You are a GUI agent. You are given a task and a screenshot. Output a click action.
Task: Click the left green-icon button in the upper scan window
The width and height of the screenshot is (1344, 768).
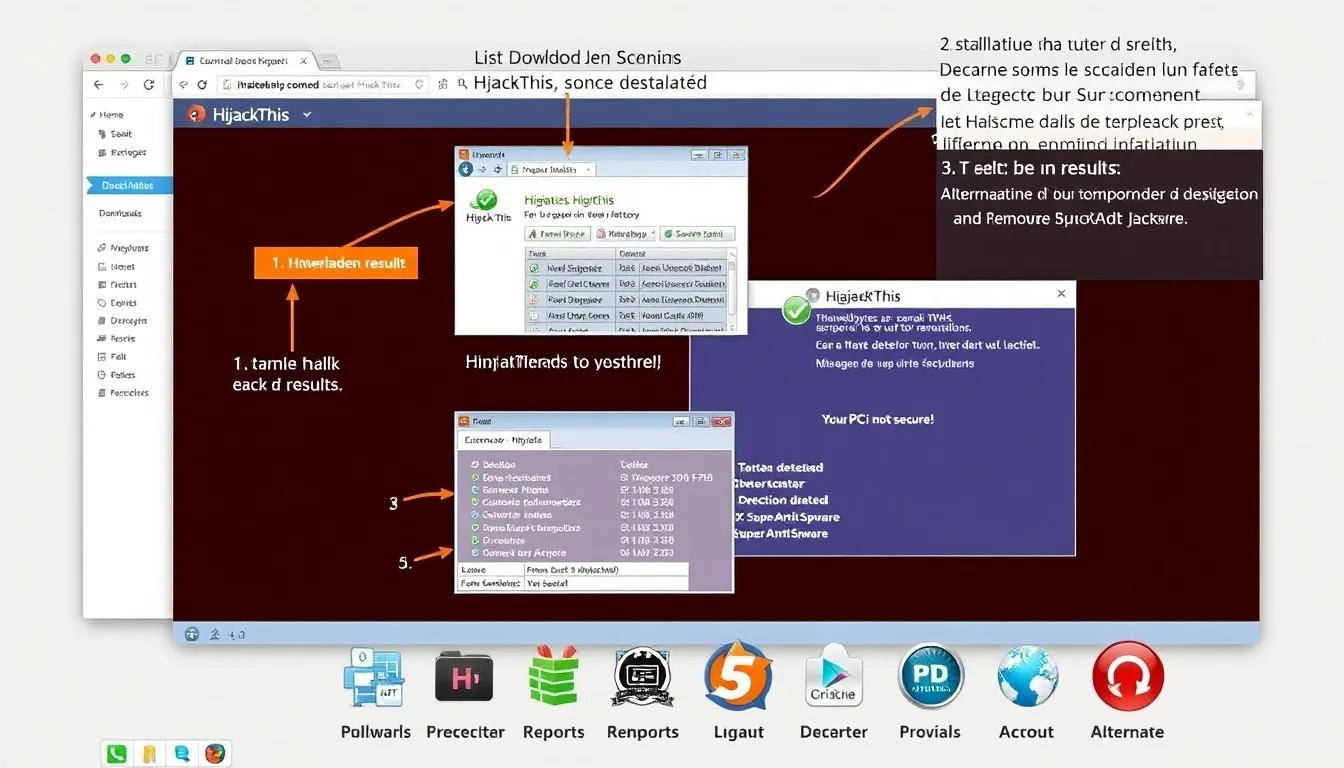pyautogui.click(x=557, y=234)
